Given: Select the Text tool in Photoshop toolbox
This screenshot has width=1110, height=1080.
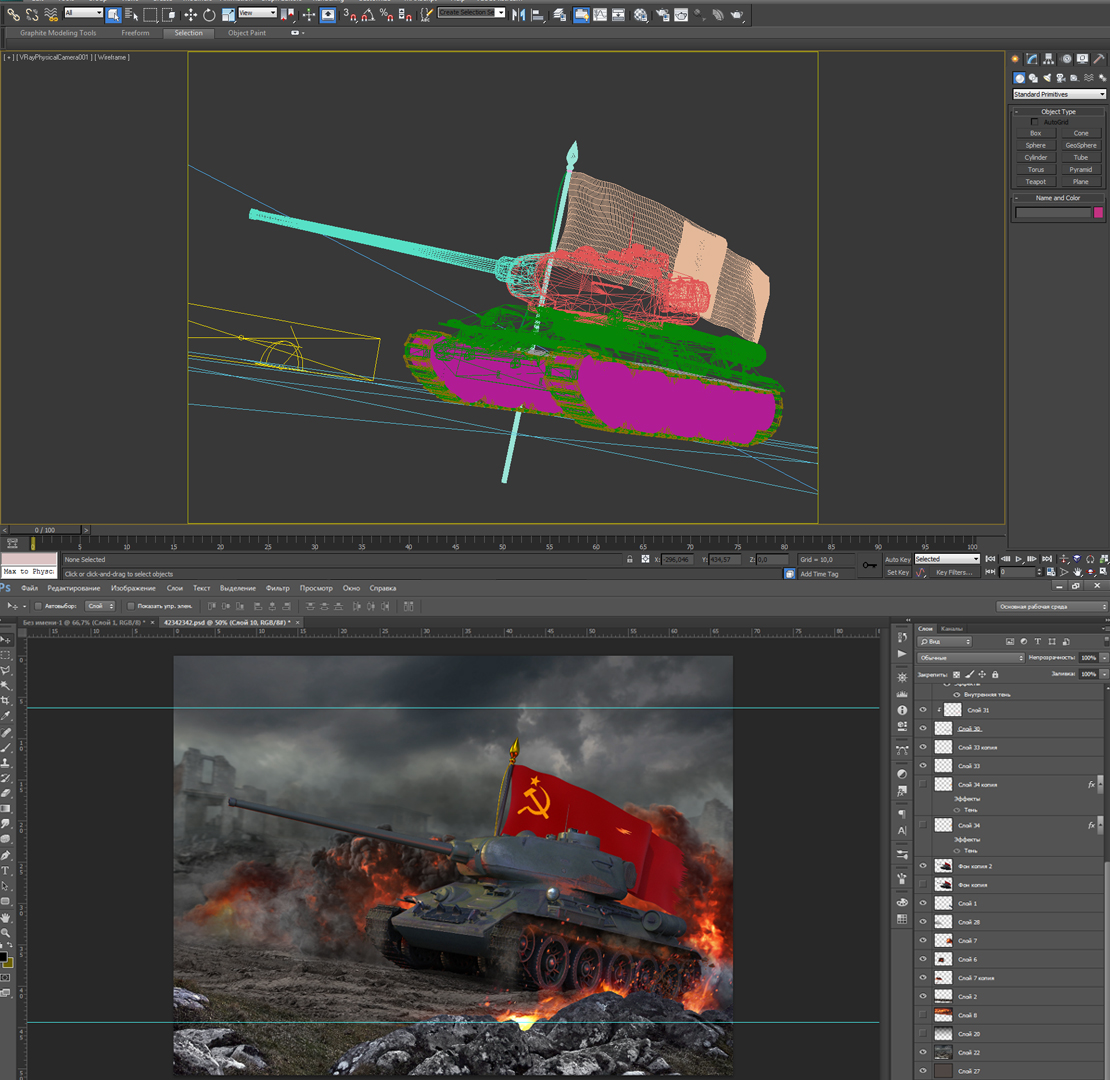Looking at the screenshot, I should (6, 871).
